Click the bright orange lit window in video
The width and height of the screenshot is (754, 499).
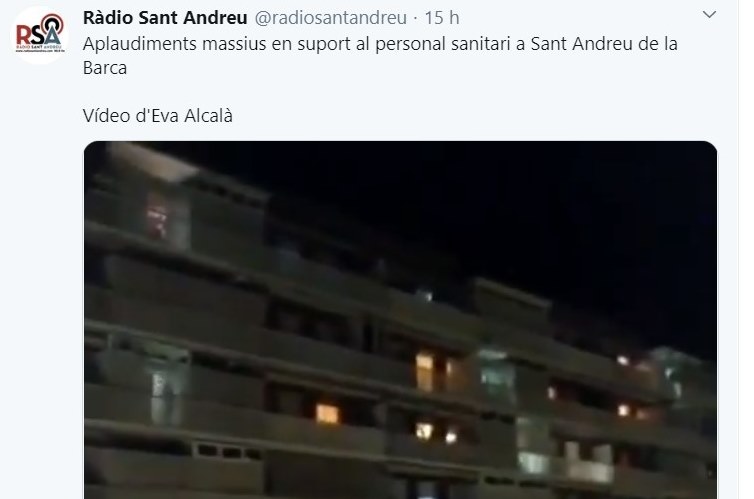click(x=327, y=414)
